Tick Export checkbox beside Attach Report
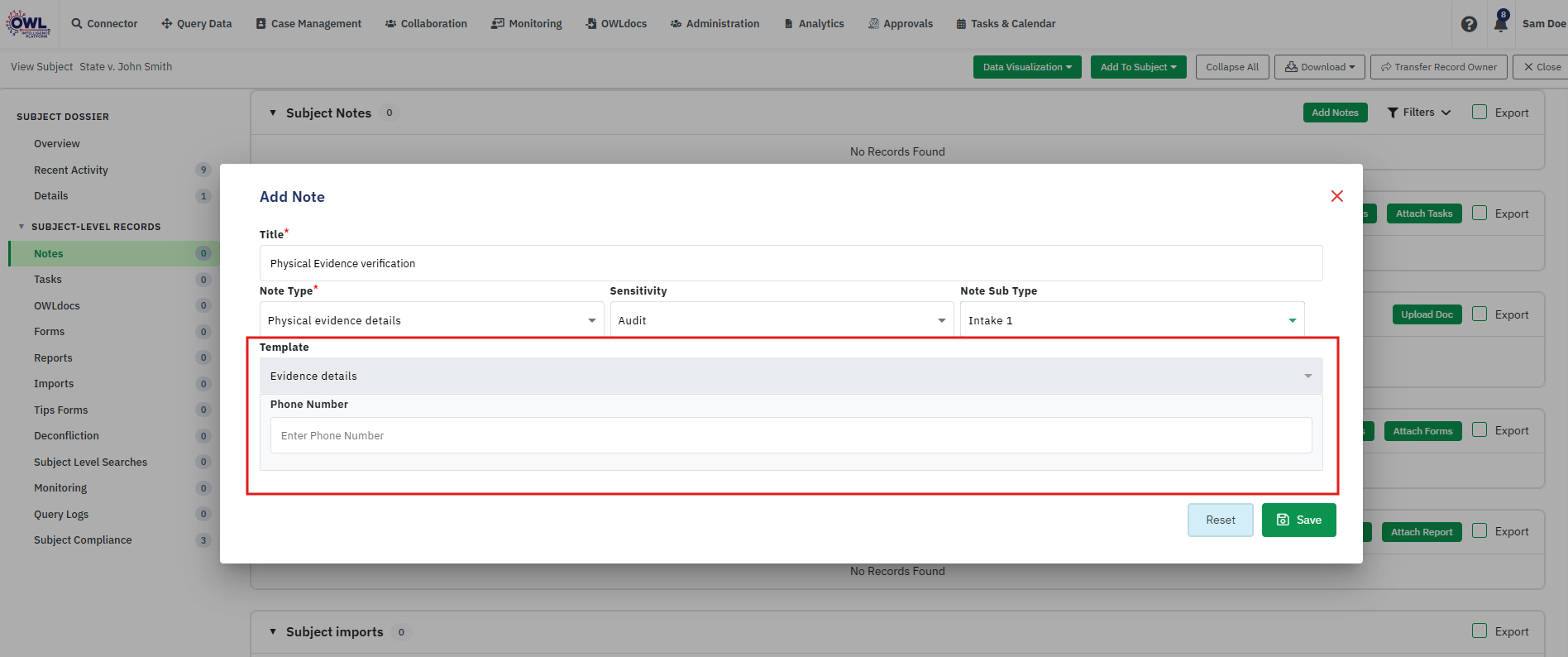 coord(1480,530)
